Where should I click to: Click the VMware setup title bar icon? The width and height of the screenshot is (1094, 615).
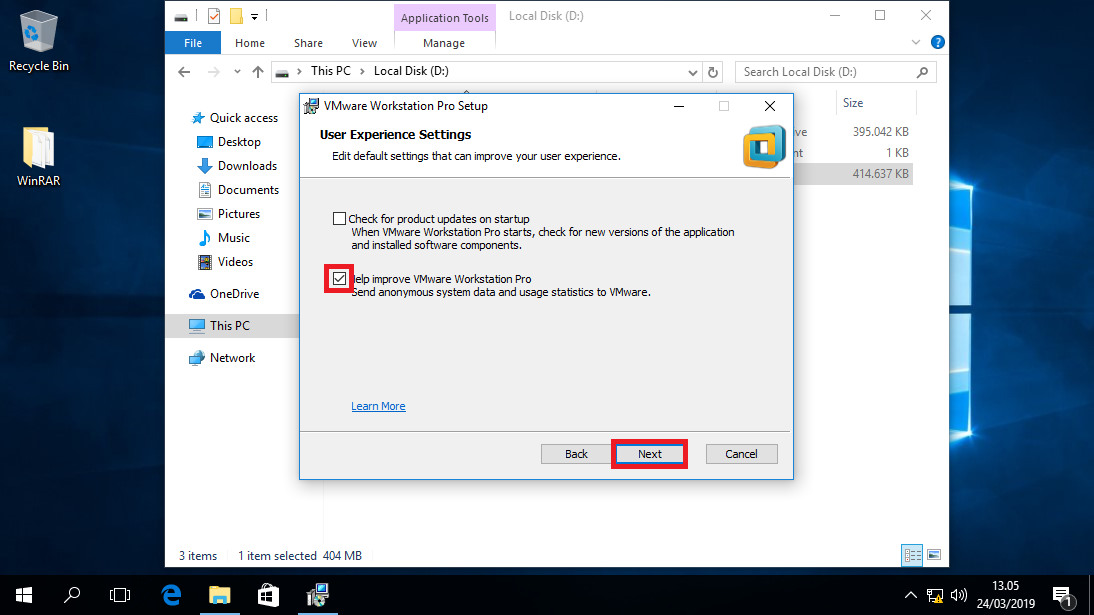[311, 106]
